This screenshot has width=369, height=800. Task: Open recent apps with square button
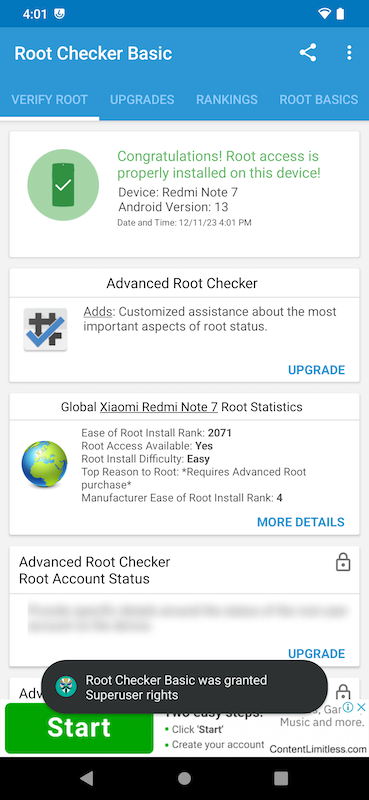click(x=281, y=778)
